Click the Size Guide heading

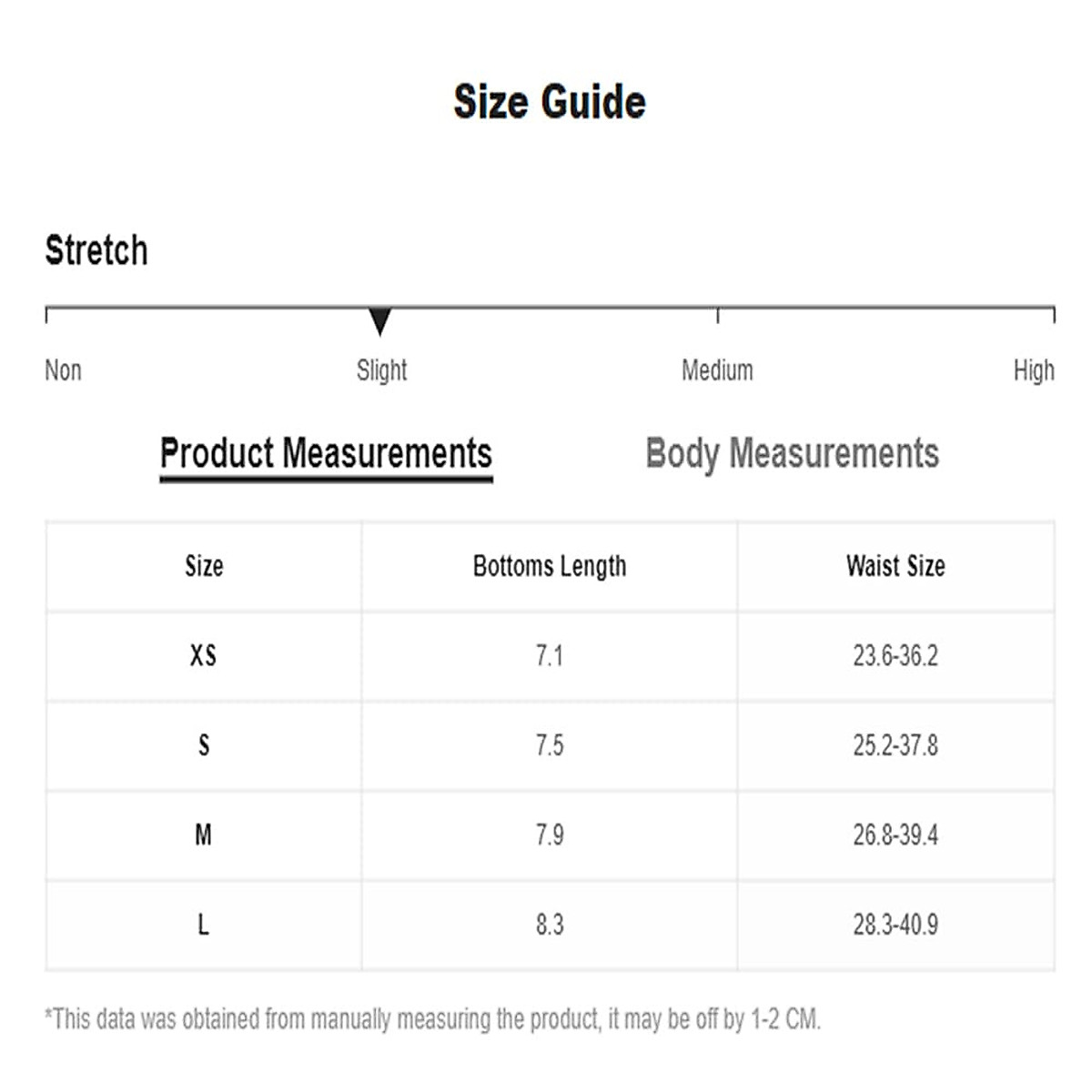click(x=550, y=101)
